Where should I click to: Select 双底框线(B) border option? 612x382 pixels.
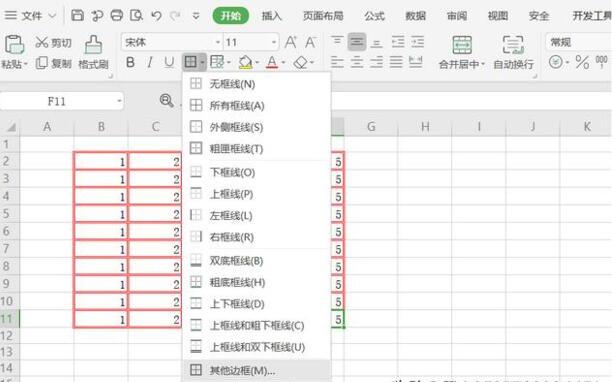click(257, 261)
